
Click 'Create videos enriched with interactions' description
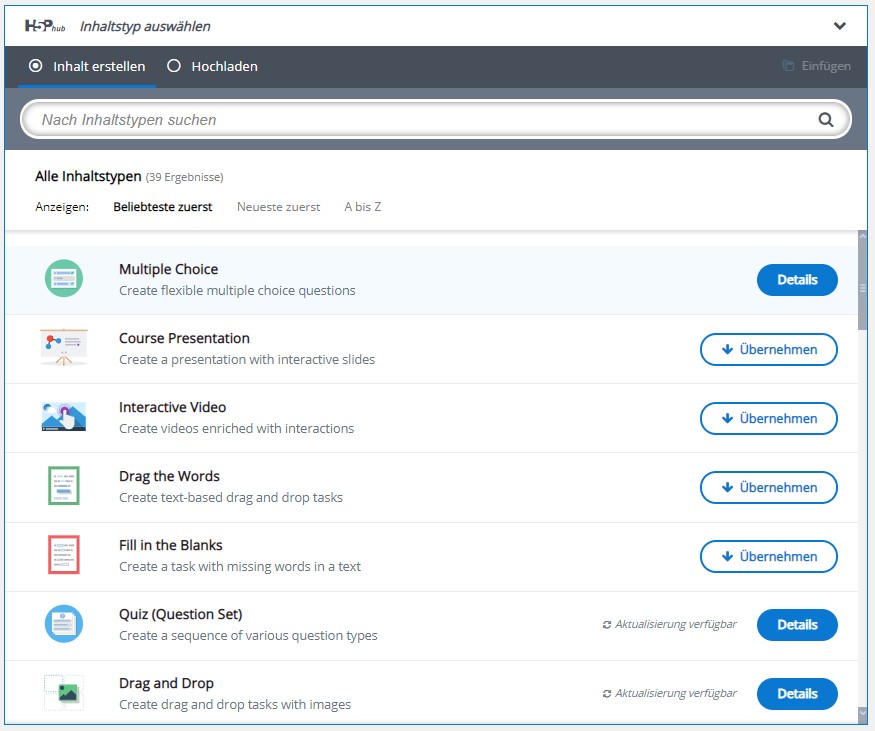(x=237, y=429)
